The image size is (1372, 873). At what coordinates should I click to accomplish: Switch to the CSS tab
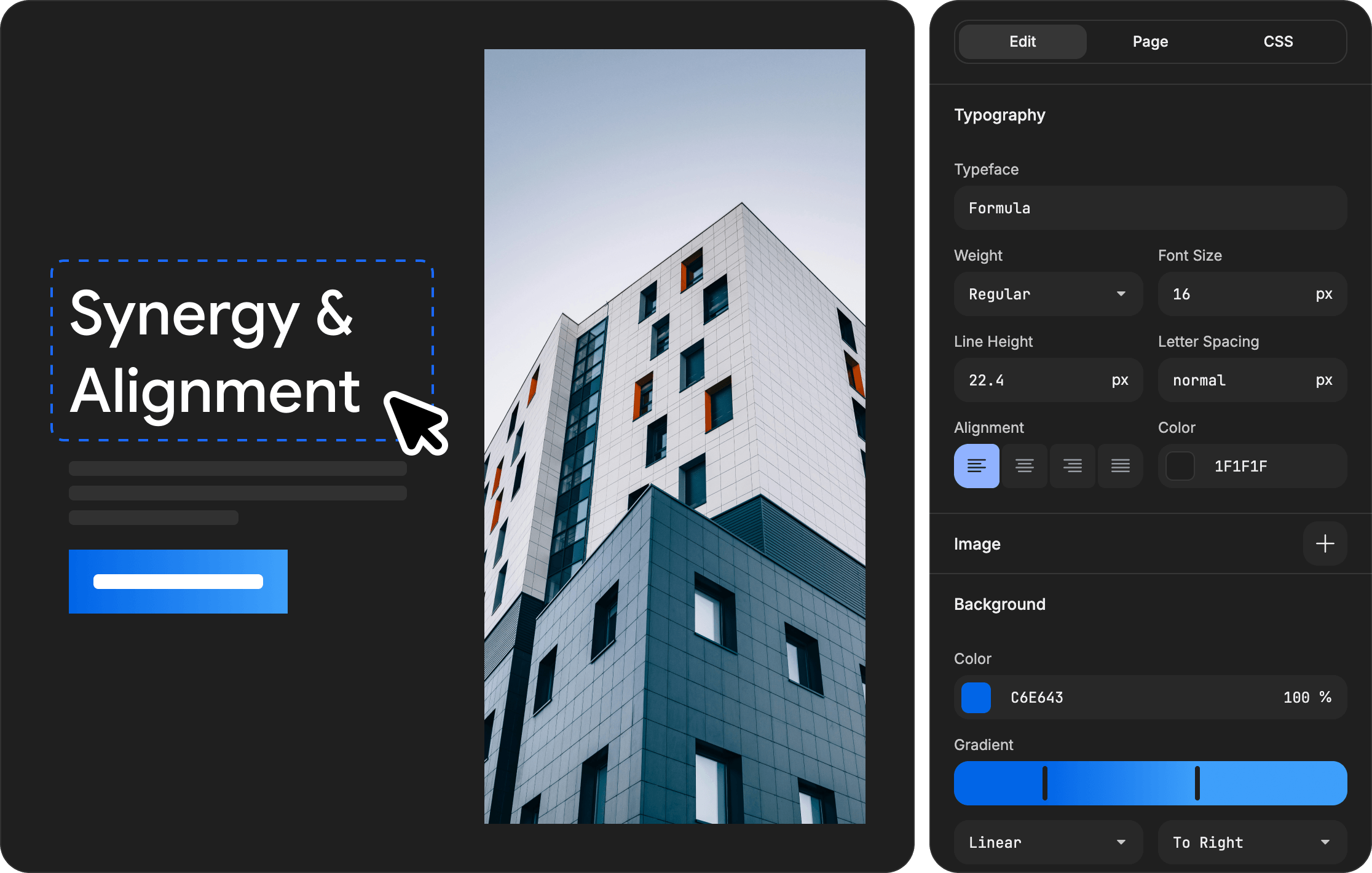(1278, 41)
